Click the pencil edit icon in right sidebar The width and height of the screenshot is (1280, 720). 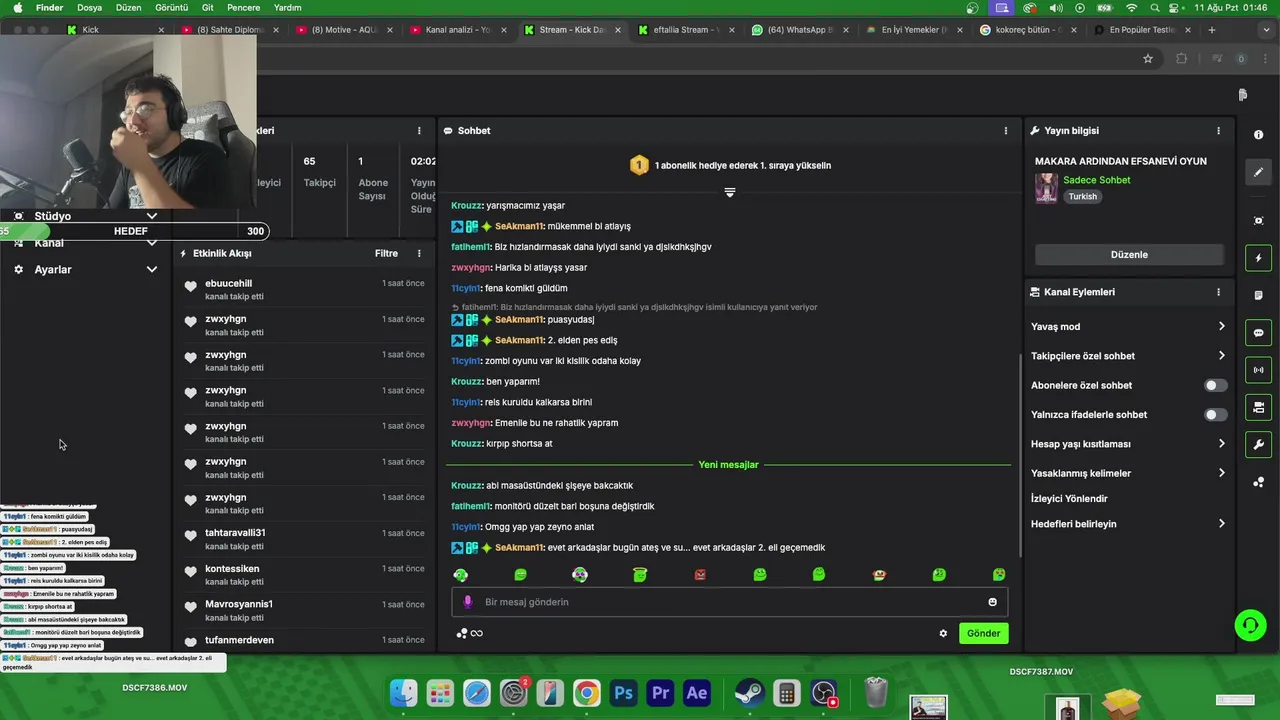[1258, 172]
